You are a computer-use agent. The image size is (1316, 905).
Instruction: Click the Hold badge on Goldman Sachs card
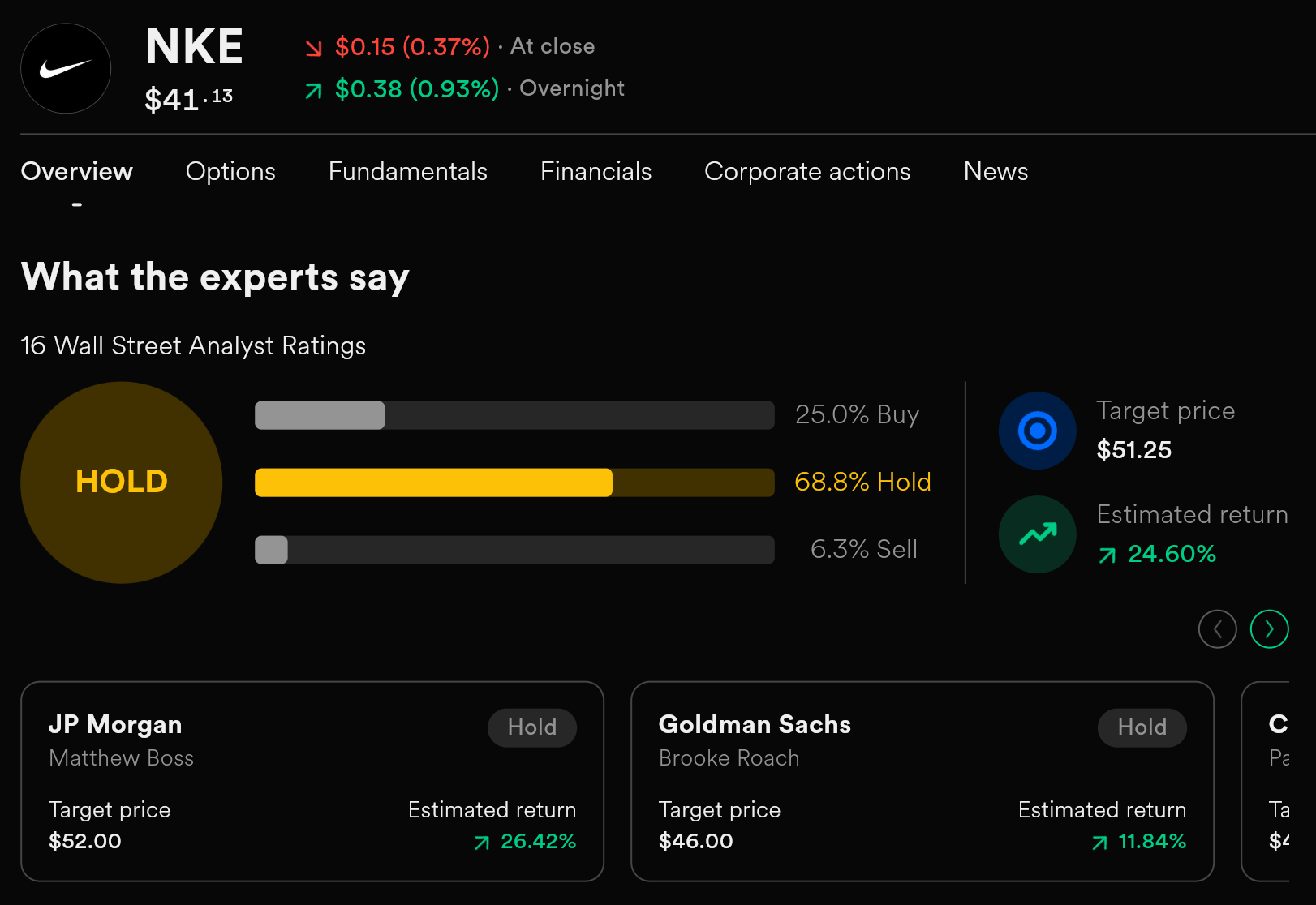click(x=1142, y=727)
